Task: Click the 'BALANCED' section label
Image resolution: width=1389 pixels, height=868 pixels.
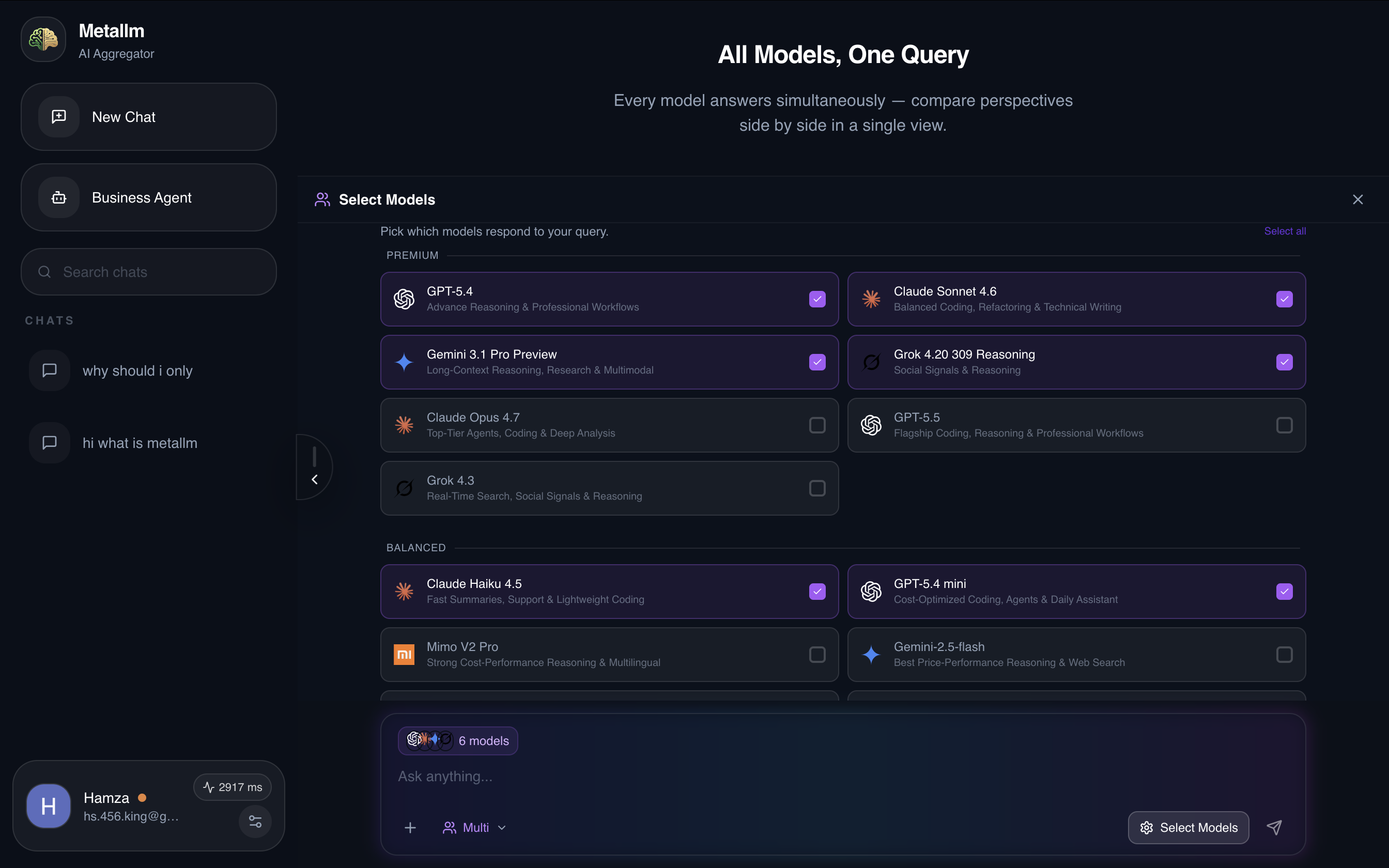Action: [x=415, y=548]
